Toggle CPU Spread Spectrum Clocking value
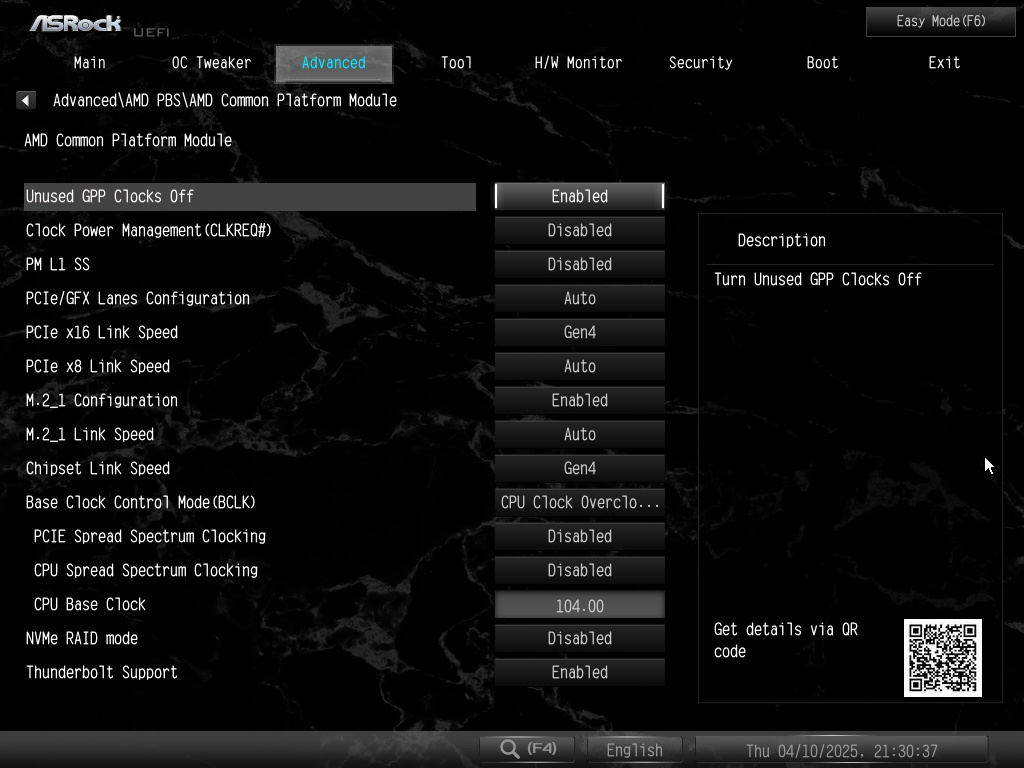The width and height of the screenshot is (1024, 768). (579, 570)
